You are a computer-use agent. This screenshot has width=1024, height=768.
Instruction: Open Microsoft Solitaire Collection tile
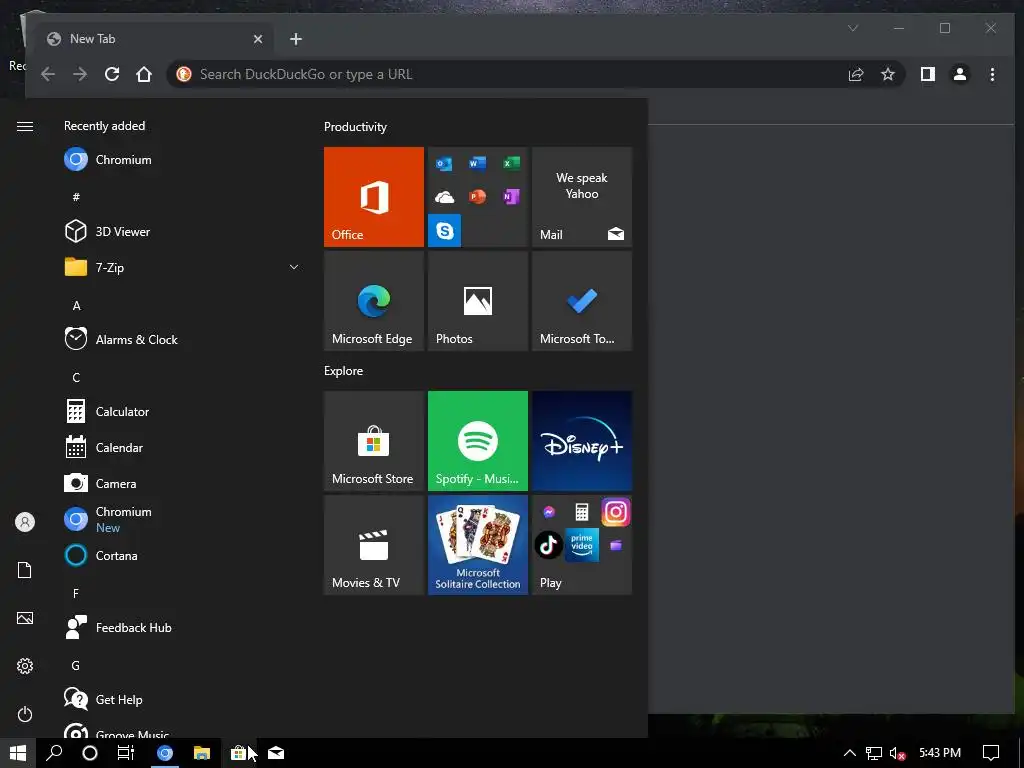tap(478, 545)
